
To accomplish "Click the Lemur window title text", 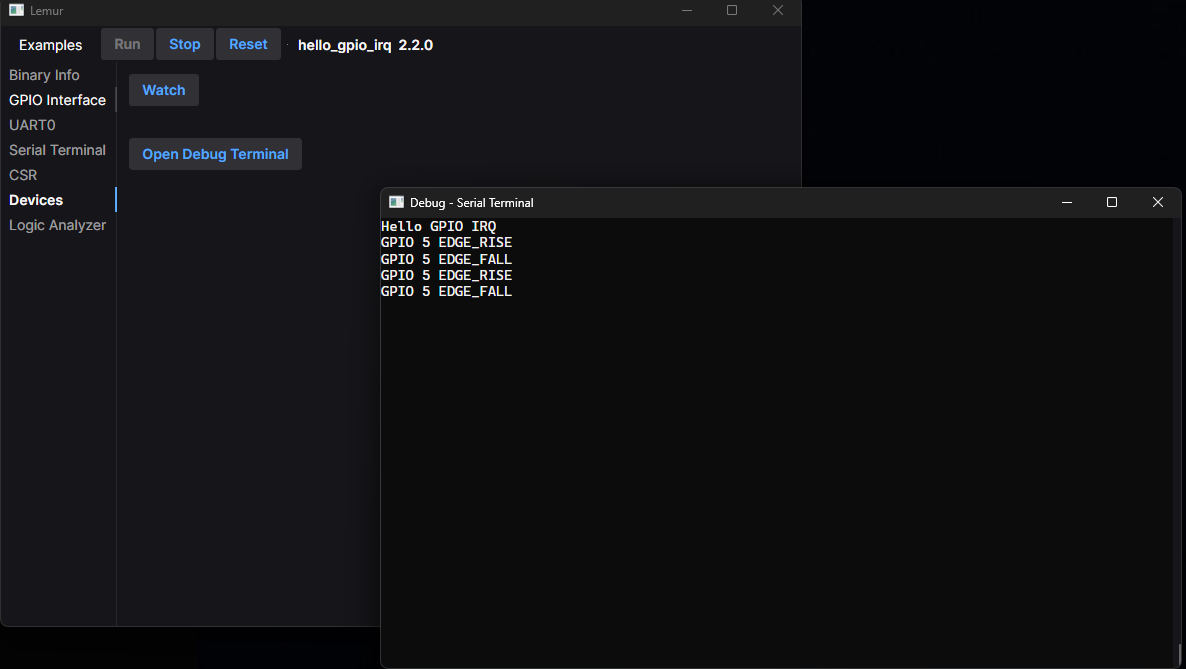I will (47, 11).
